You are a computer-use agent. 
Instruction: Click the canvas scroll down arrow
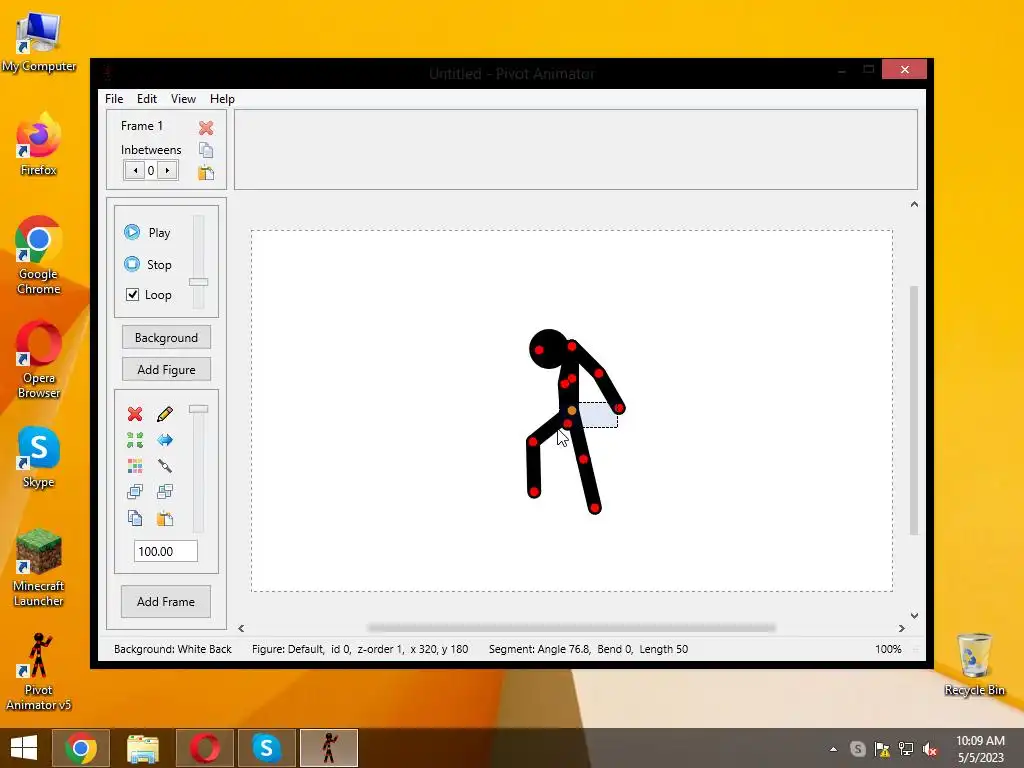[x=914, y=615]
